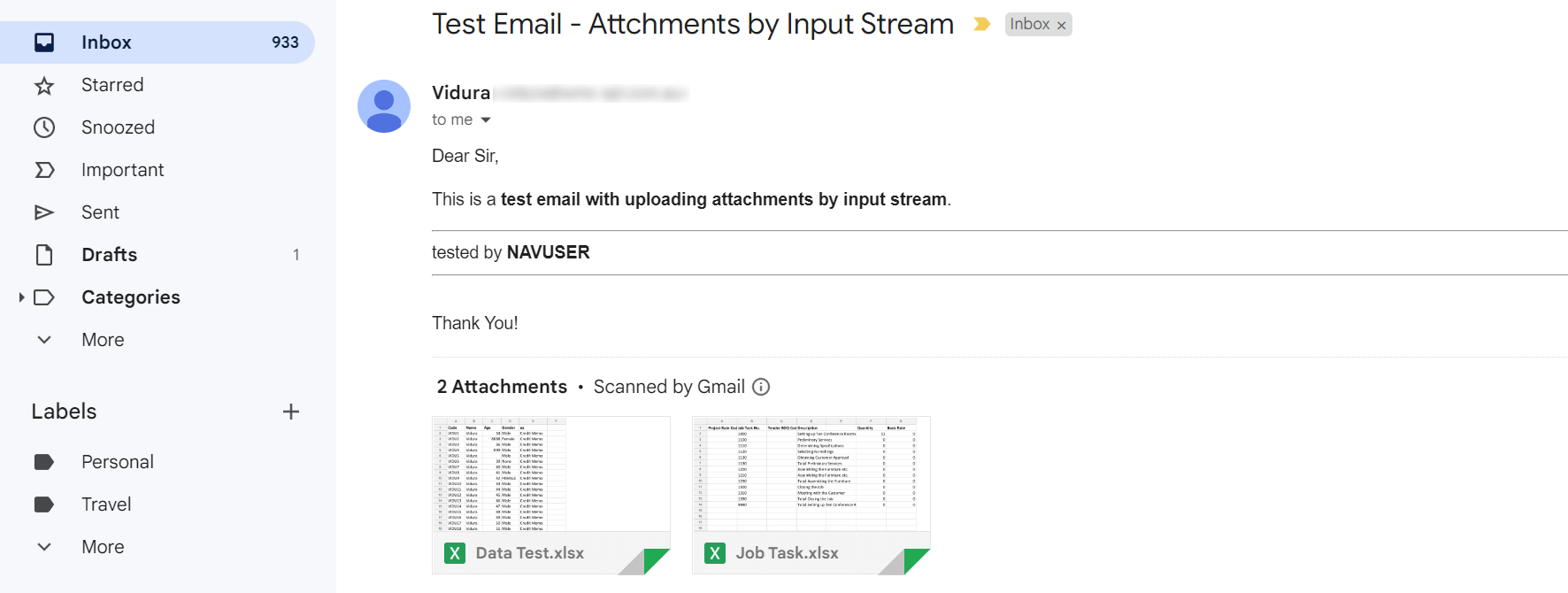
Task: Expand the More section under Labels
Action: [43, 546]
